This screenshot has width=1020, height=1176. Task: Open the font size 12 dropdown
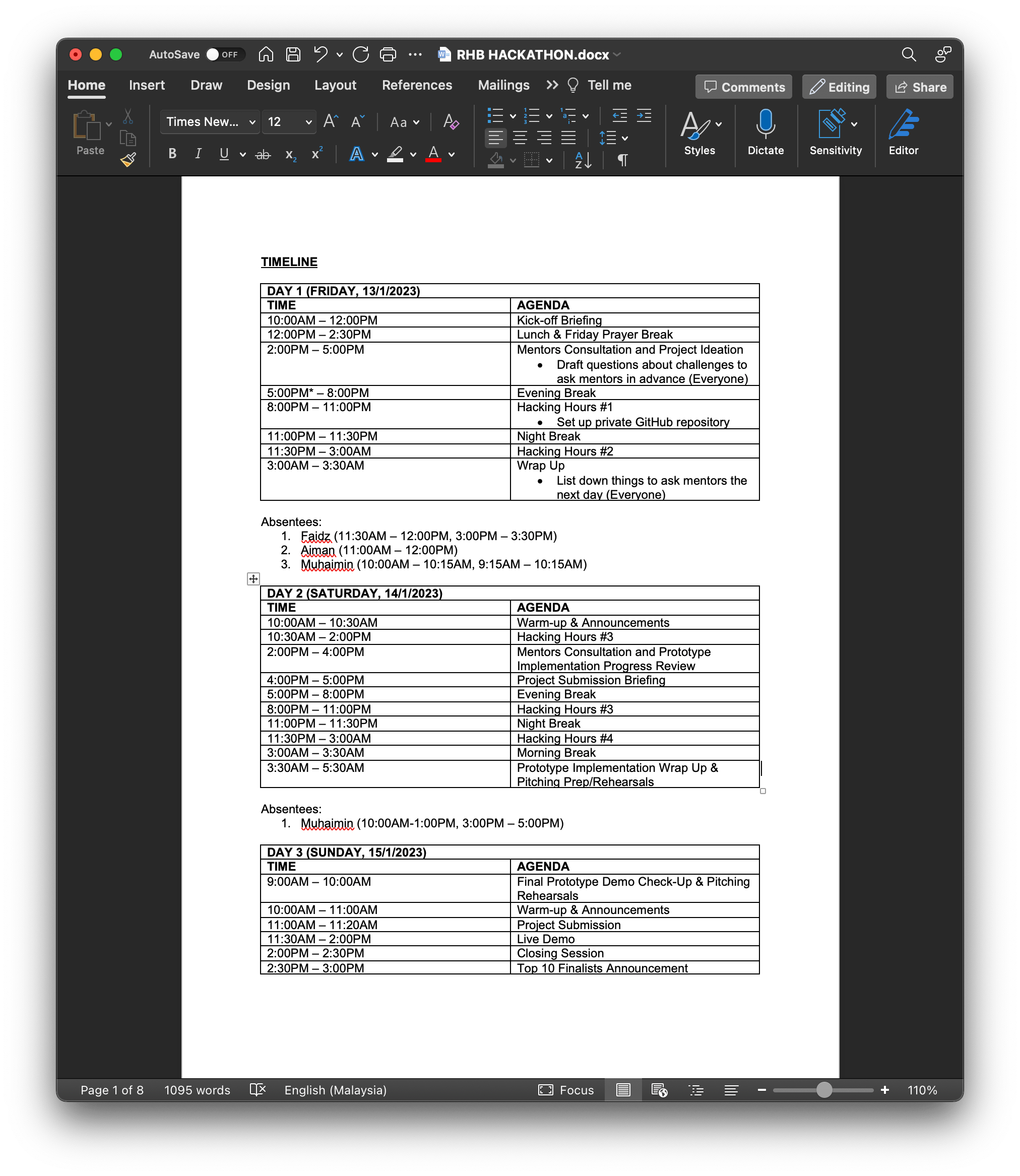click(308, 122)
